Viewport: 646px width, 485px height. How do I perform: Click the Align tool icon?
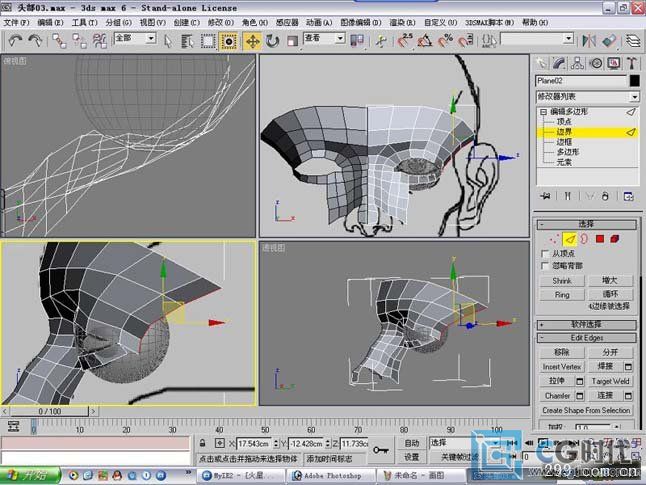(609, 41)
